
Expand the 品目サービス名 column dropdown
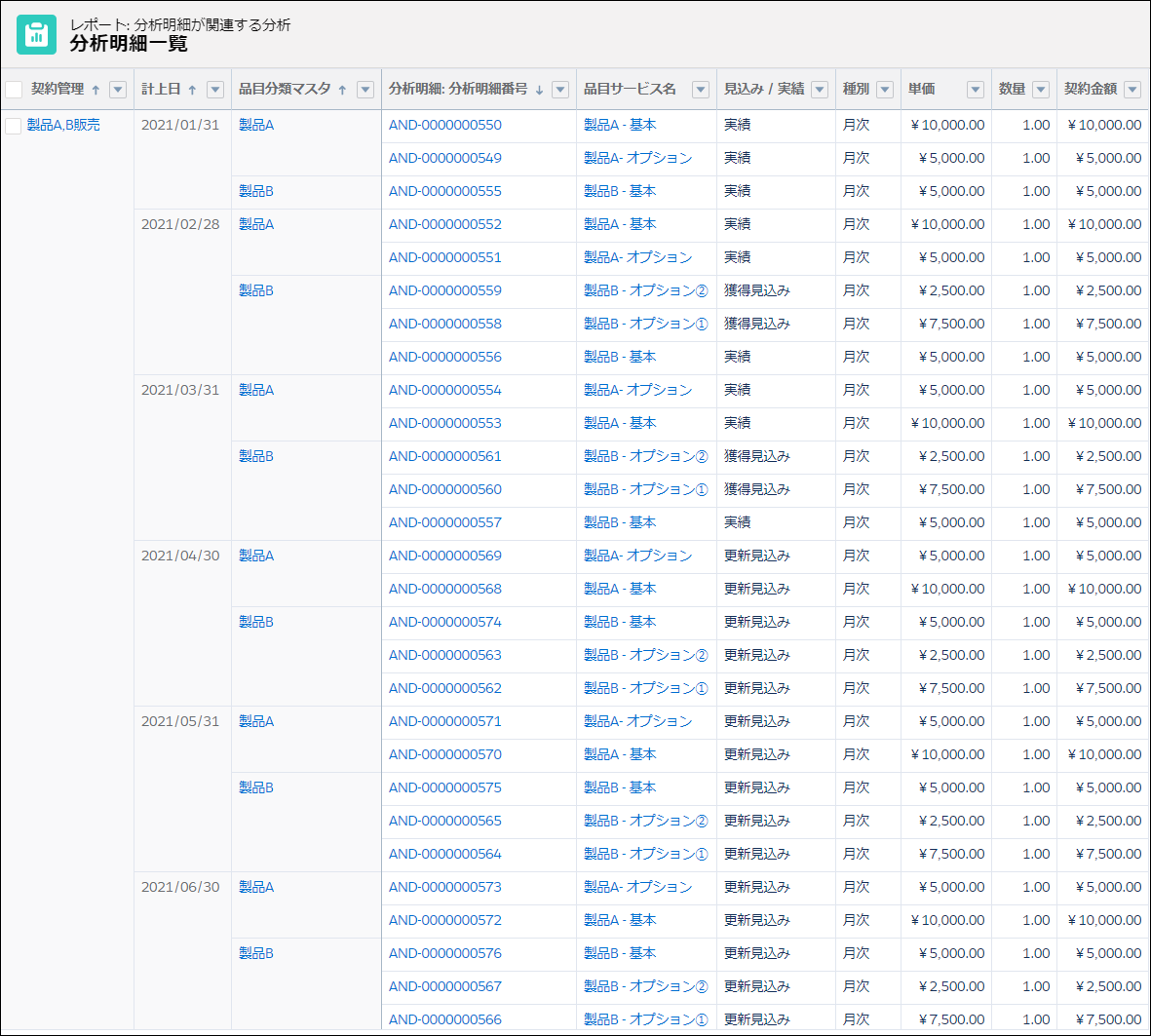pos(700,90)
